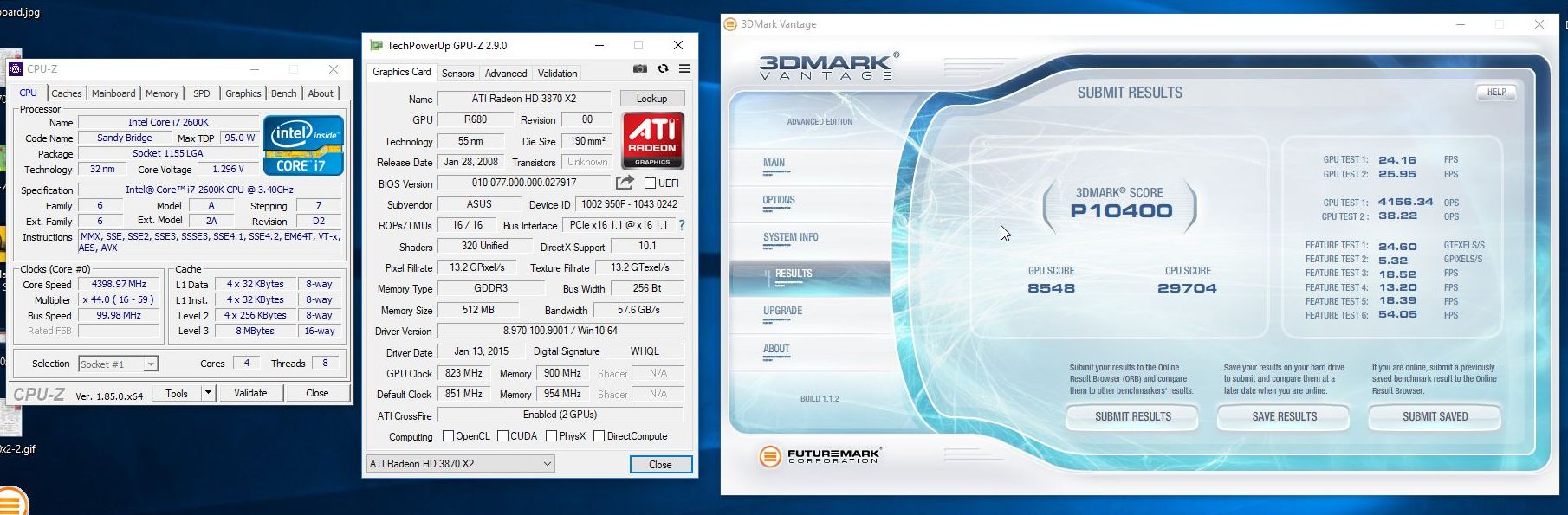The image size is (1568, 515).
Task: Toggle DirectCompute checkbox
Action: [599, 436]
